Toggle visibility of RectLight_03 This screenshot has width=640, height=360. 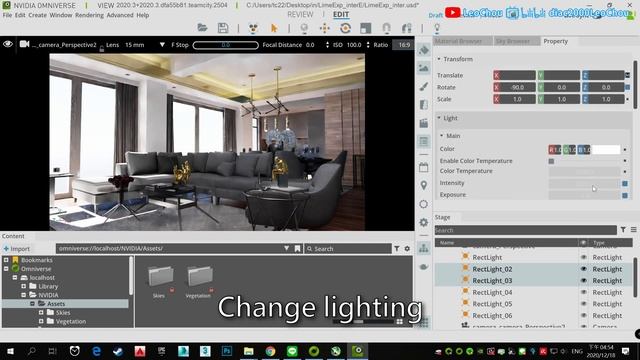coord(584,280)
